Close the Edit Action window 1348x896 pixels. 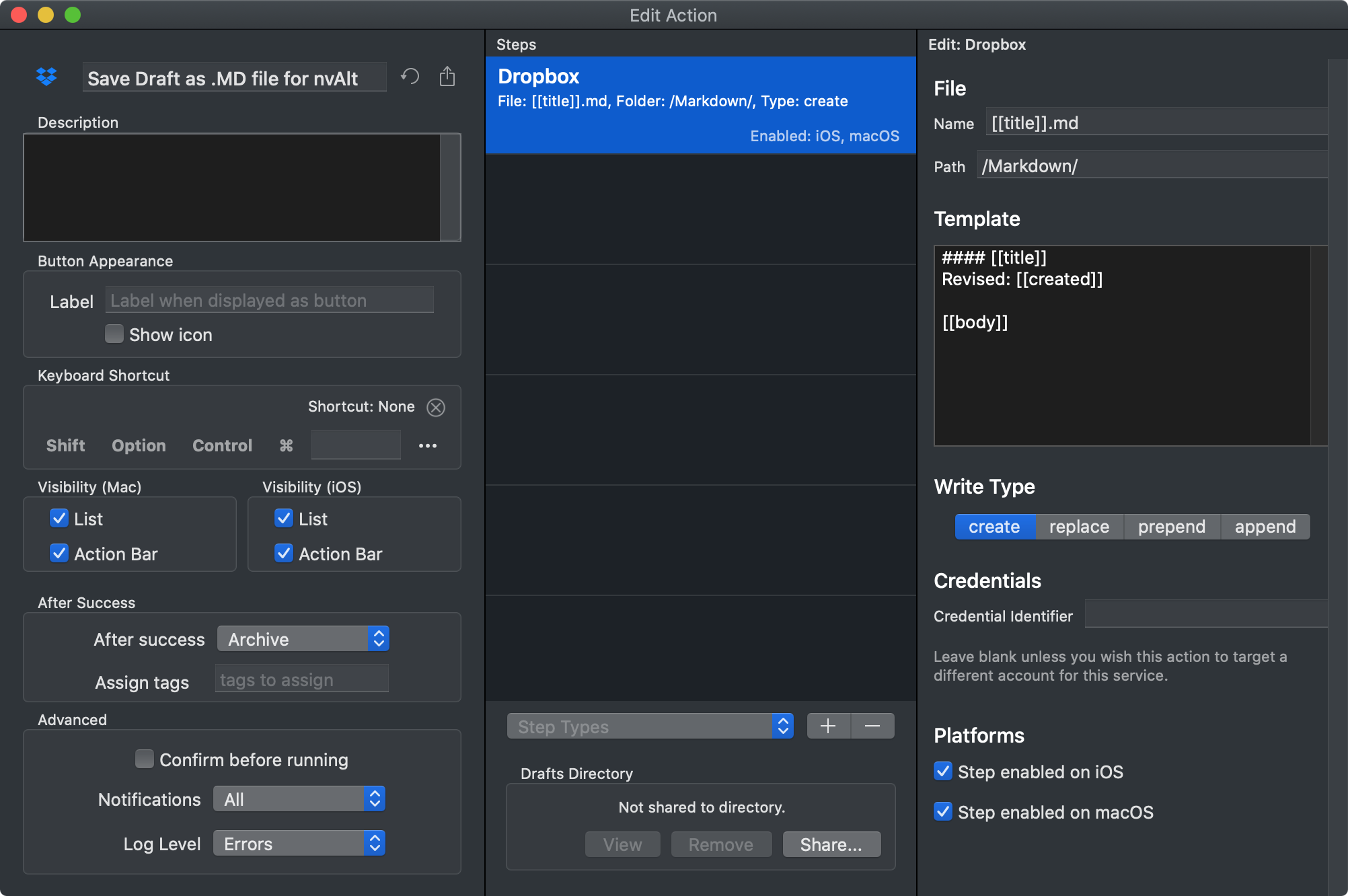[x=19, y=15]
